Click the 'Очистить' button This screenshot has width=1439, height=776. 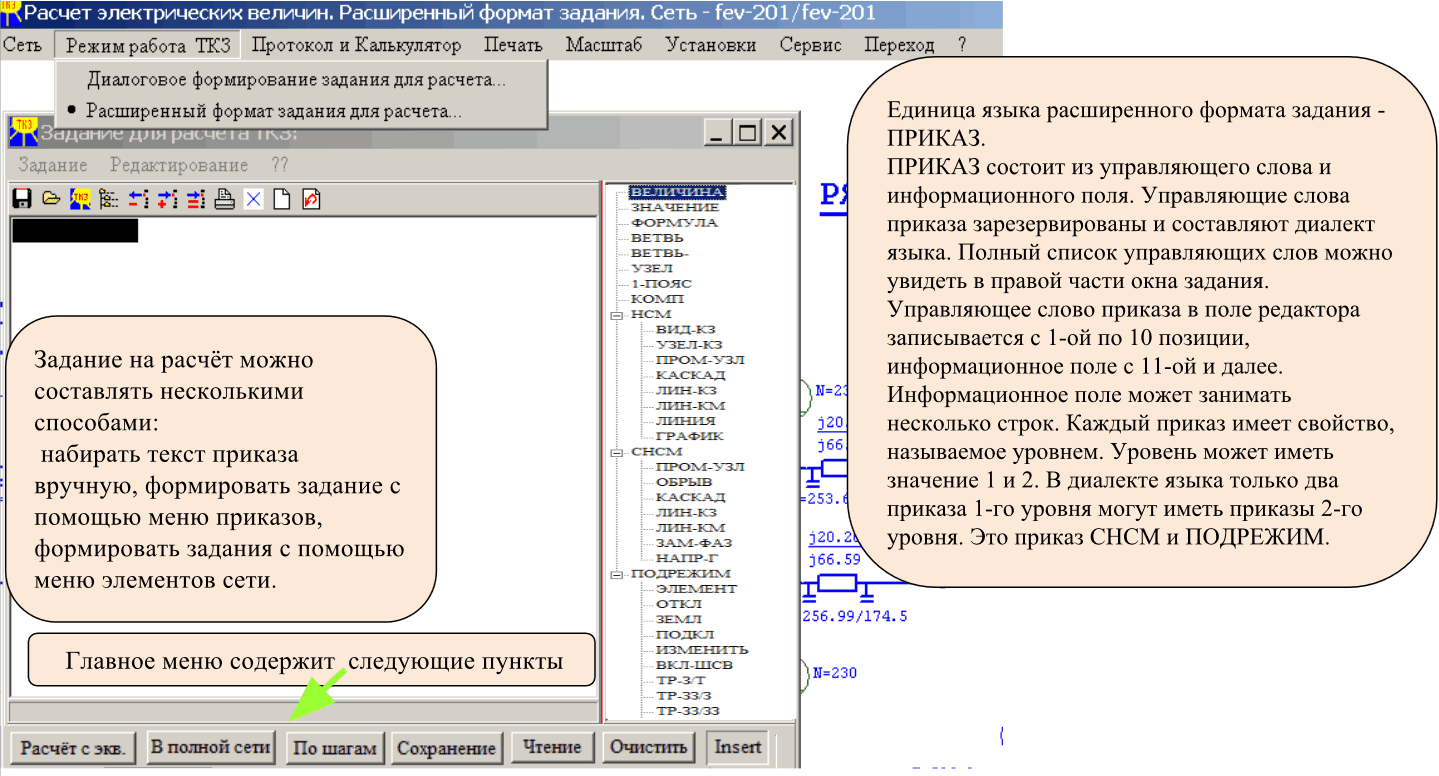(649, 747)
